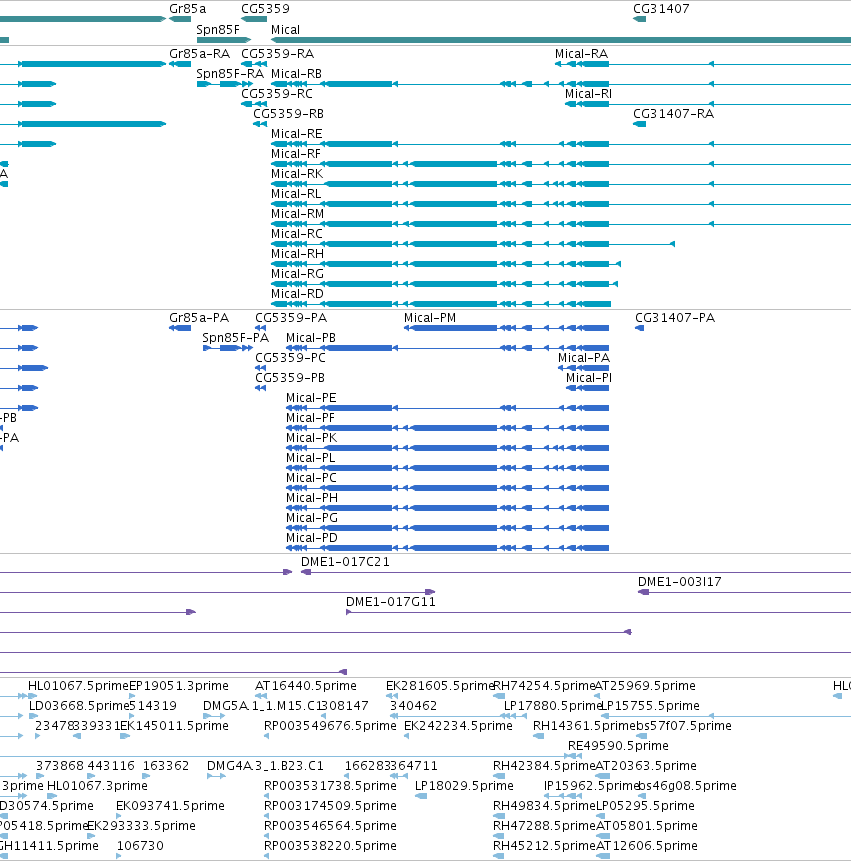This screenshot has height=861, width=851.
Task: Select the AT16440.5prime EST label
Action: (306, 686)
